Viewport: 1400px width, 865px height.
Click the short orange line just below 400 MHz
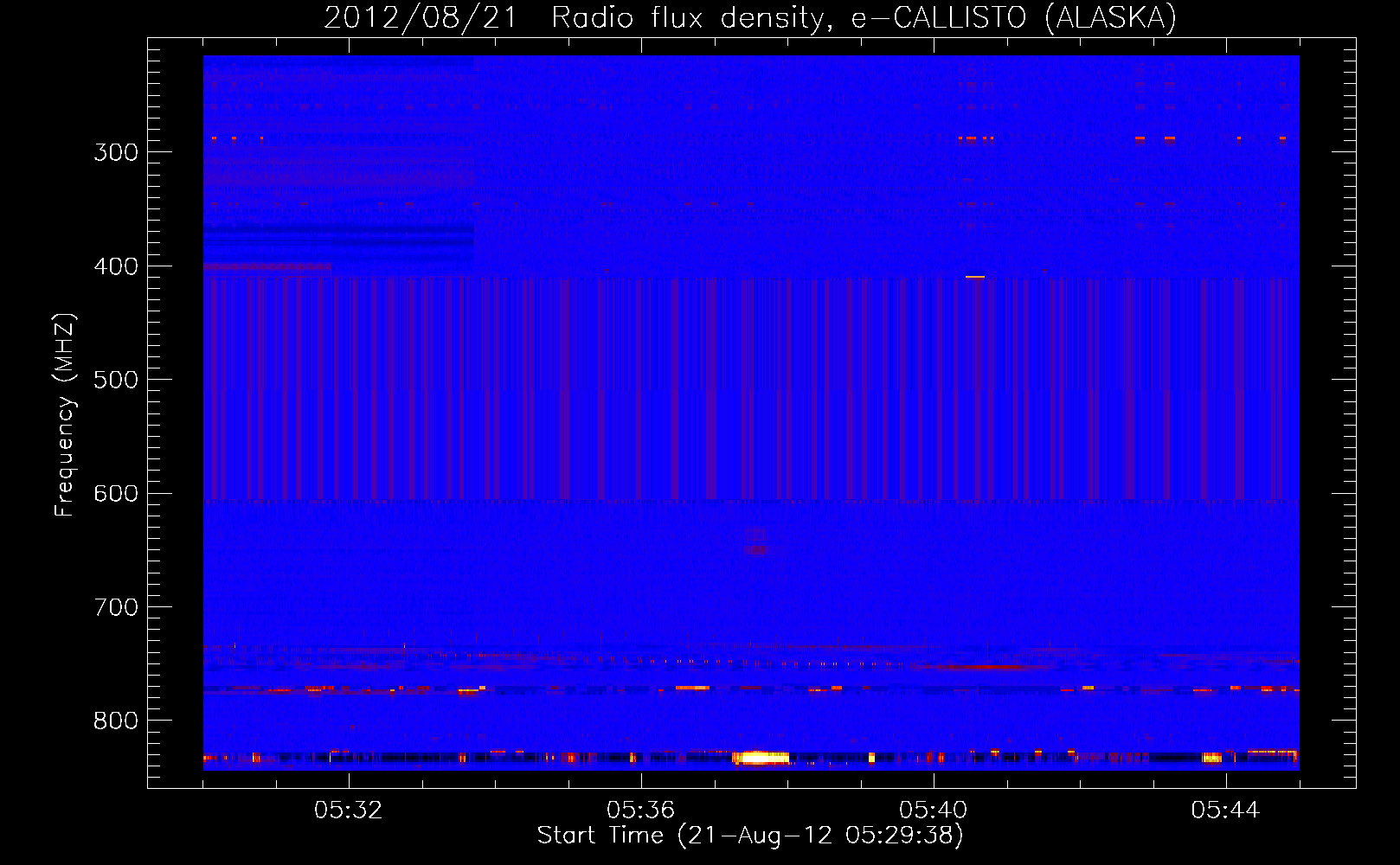point(975,277)
